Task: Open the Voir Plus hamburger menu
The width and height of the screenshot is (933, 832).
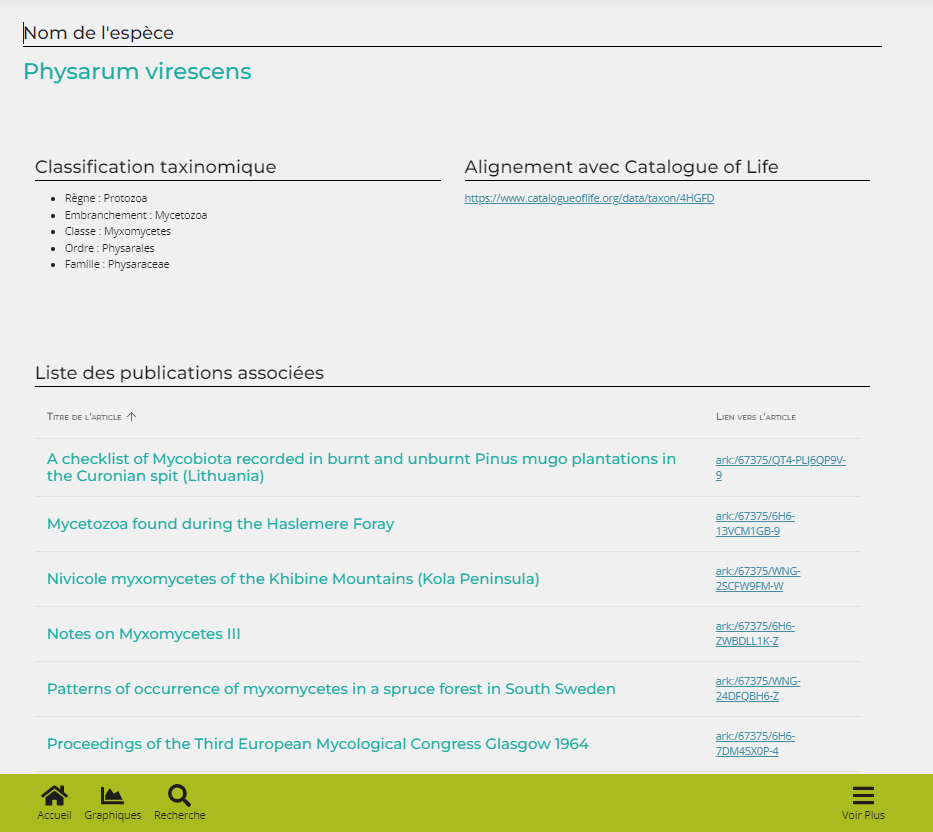Action: 863,795
